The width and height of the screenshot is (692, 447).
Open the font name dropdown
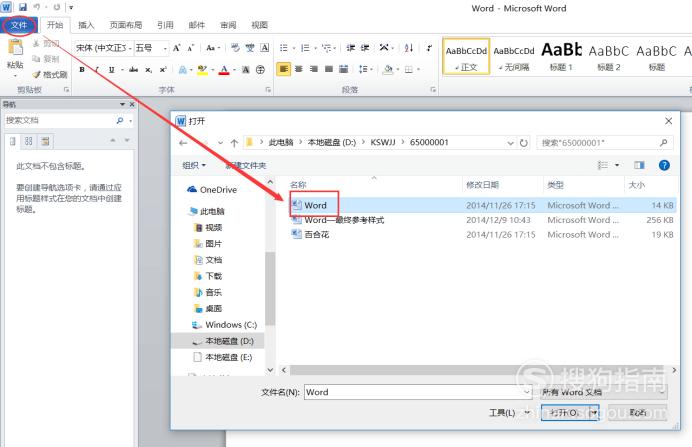click(x=130, y=48)
